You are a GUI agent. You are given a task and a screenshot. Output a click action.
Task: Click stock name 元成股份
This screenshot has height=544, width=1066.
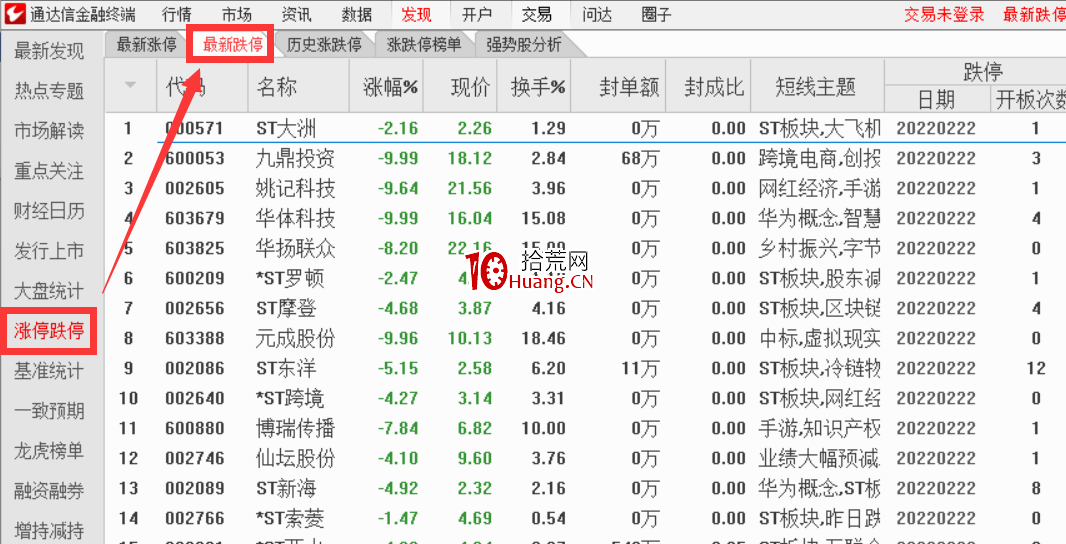pyautogui.click(x=296, y=338)
